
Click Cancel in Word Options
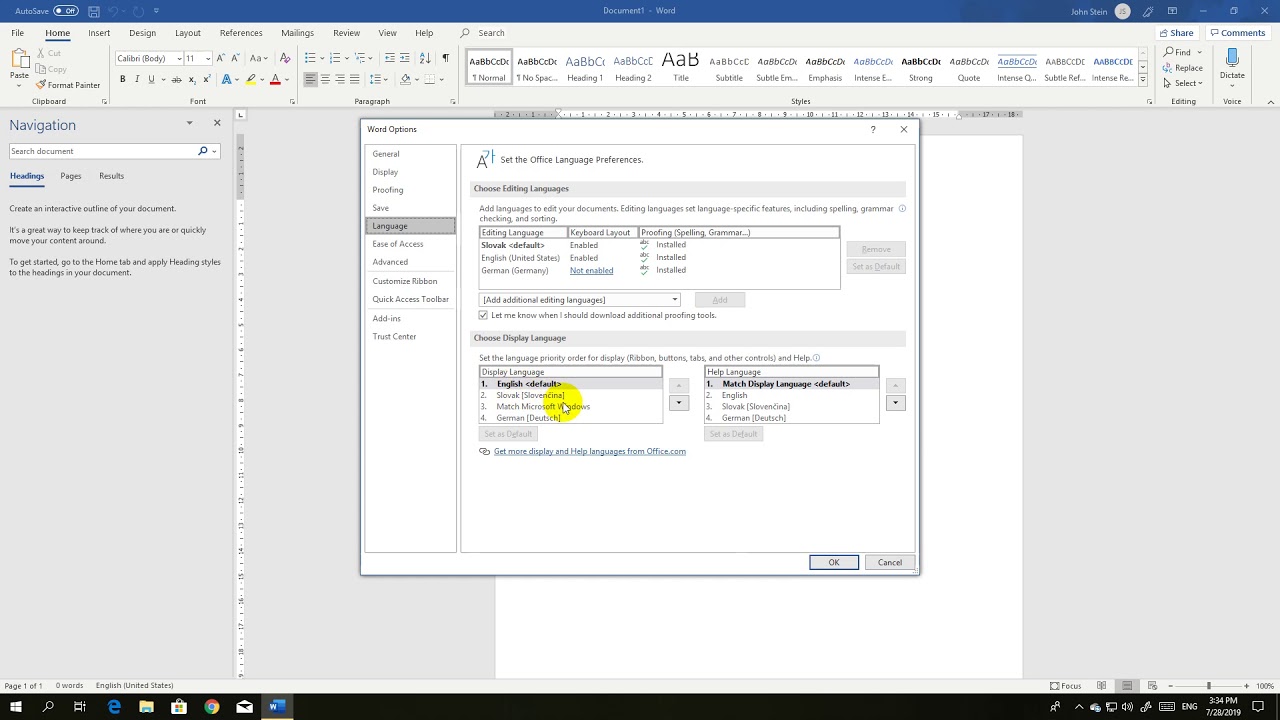pos(890,562)
